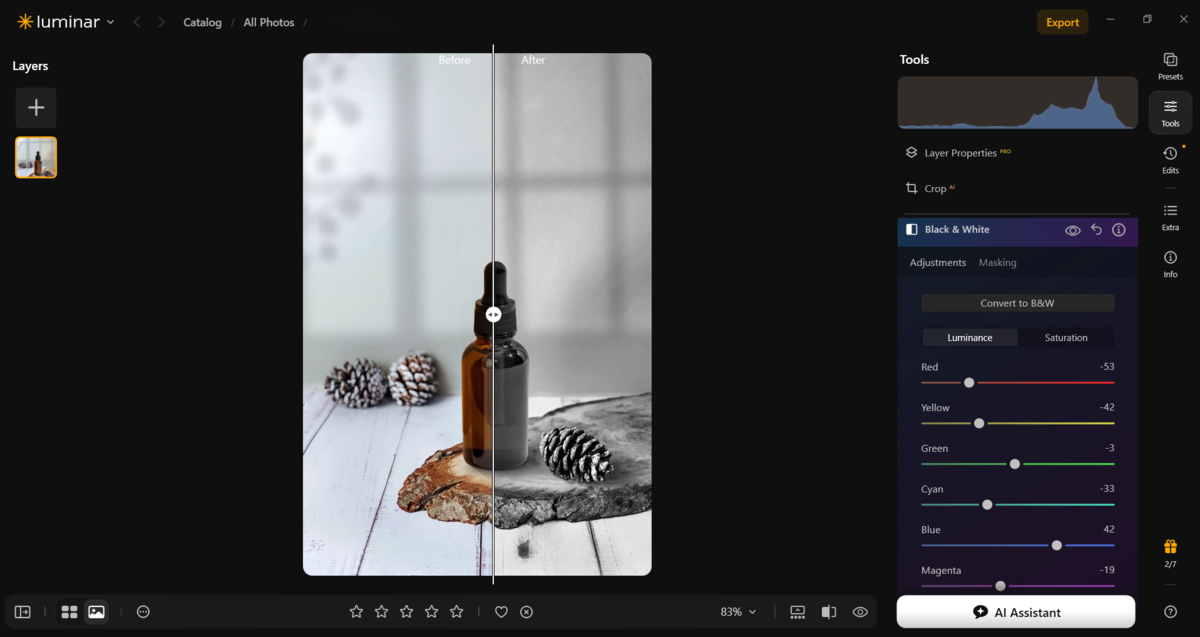Click the Before label
This screenshot has height=637, width=1200.
click(x=454, y=60)
